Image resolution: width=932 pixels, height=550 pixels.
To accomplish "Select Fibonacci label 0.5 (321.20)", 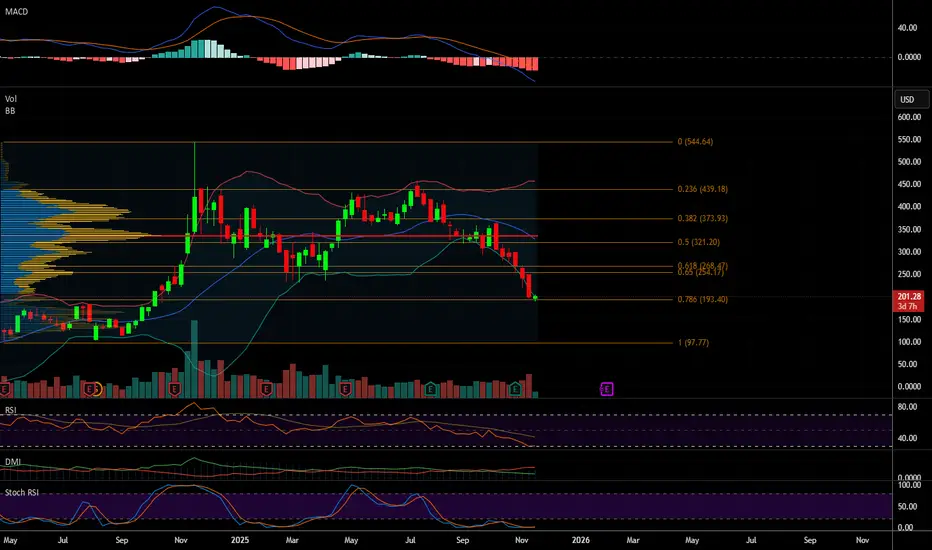I will 698,242.
